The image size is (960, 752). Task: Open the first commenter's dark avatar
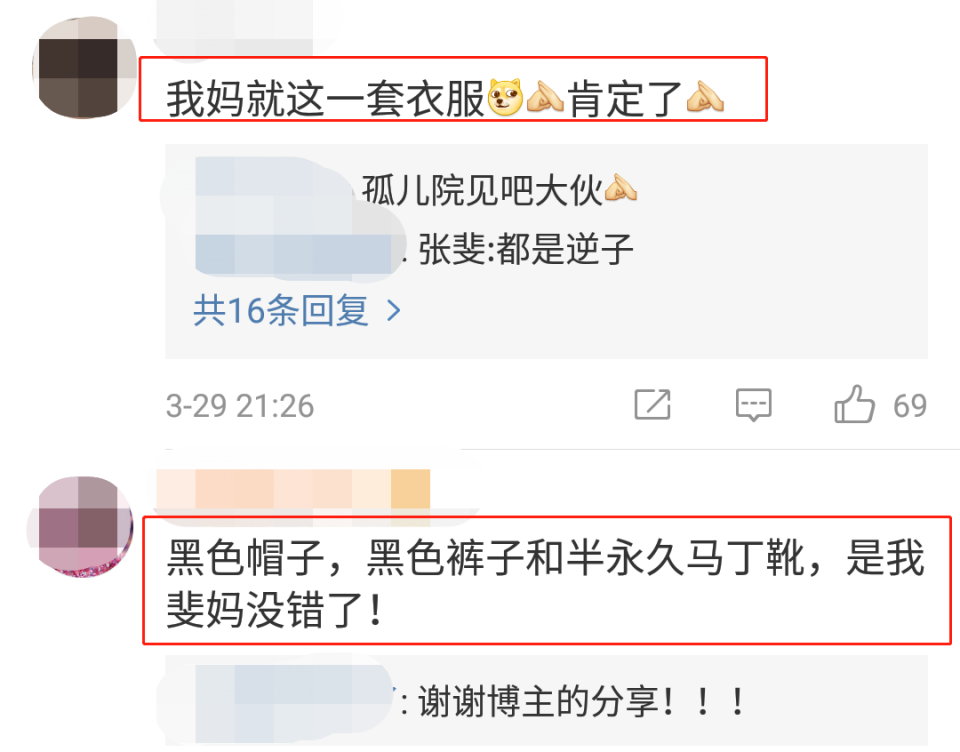84,67
